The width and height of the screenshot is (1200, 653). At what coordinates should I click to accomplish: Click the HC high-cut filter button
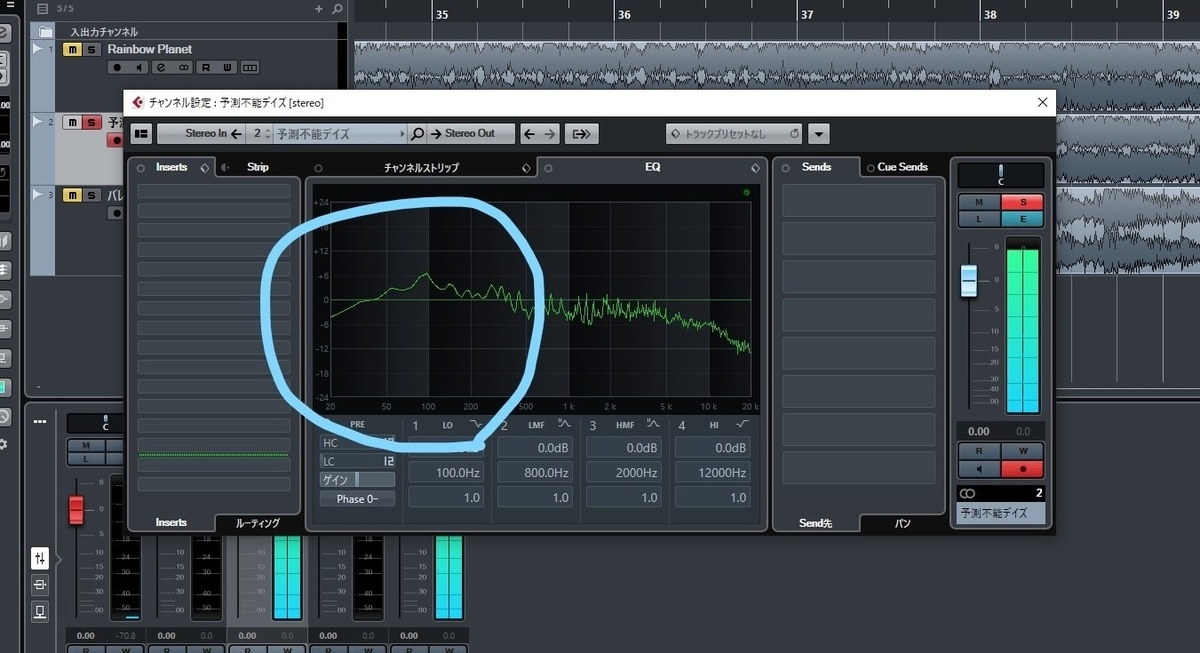tap(357, 443)
